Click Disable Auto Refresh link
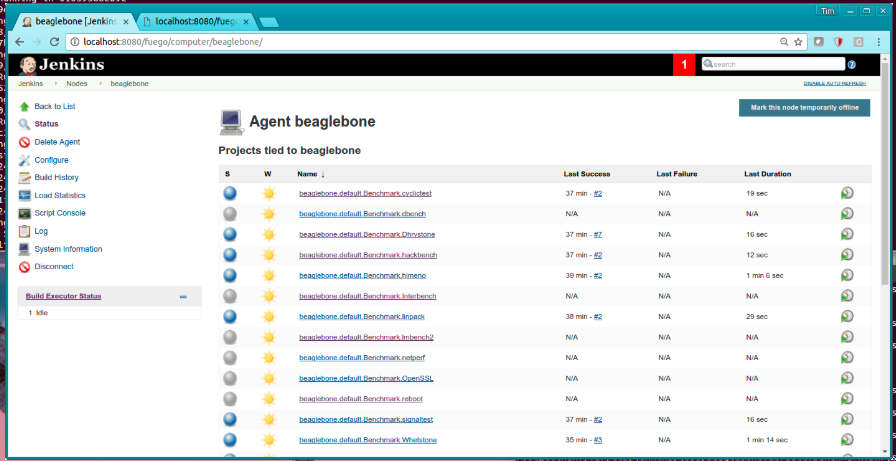 click(x=835, y=83)
